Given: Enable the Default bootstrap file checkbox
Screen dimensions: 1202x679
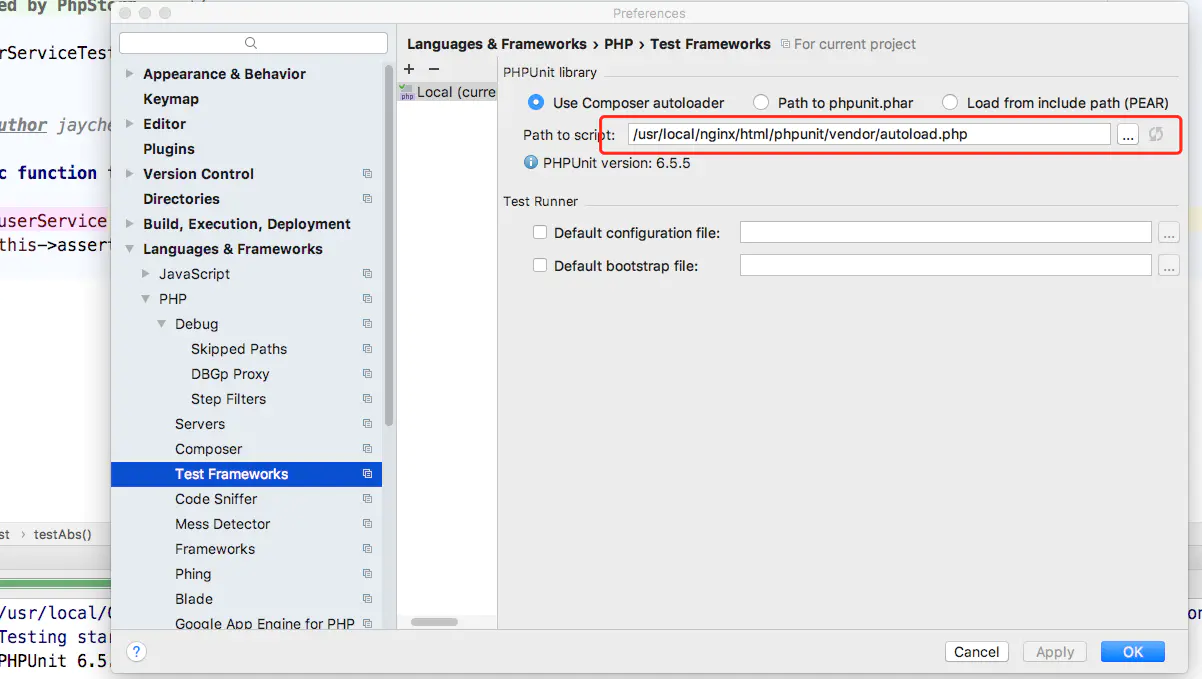Looking at the screenshot, I should 540,265.
